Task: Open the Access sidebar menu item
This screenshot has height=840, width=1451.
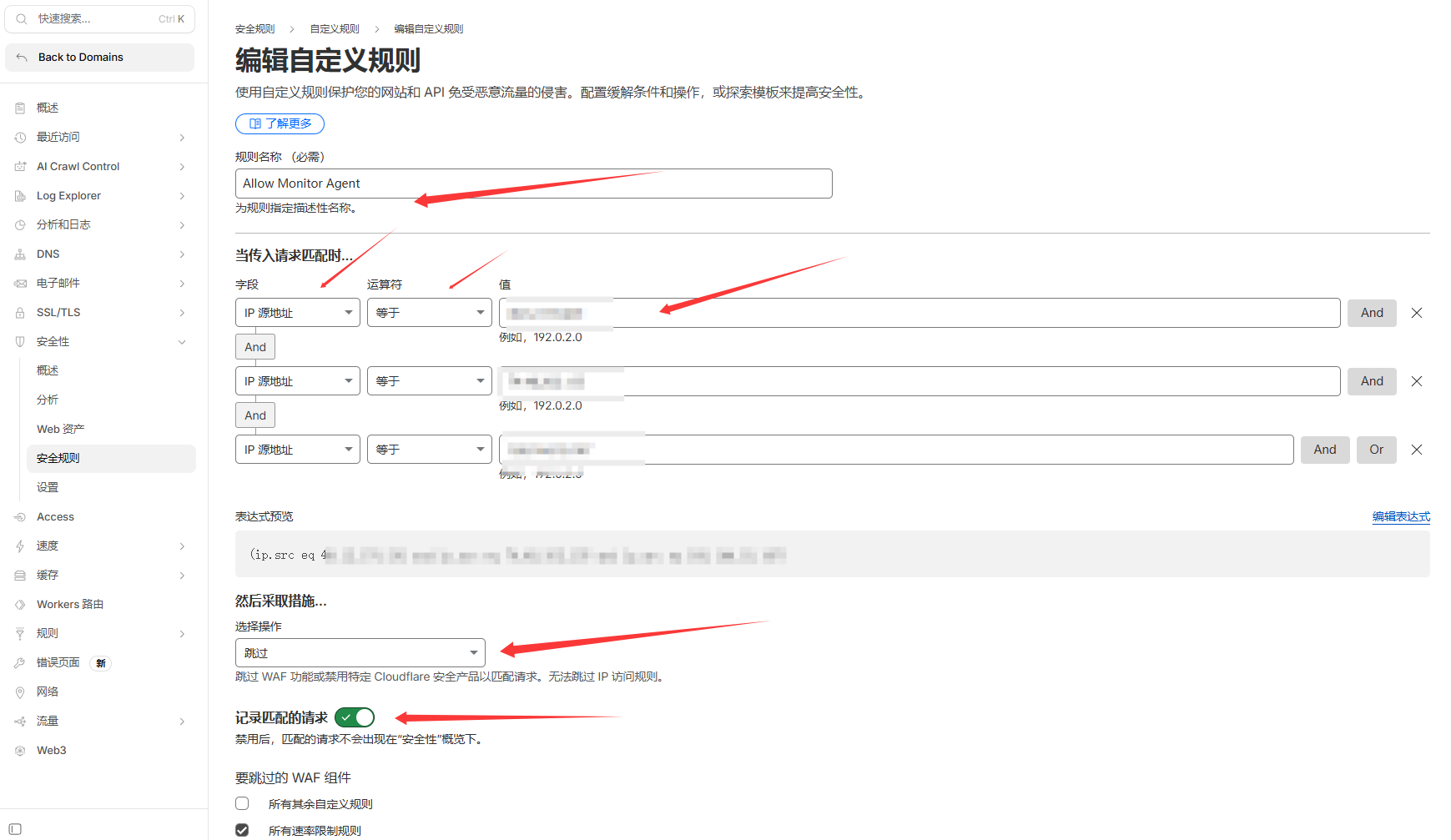Action: [x=55, y=517]
